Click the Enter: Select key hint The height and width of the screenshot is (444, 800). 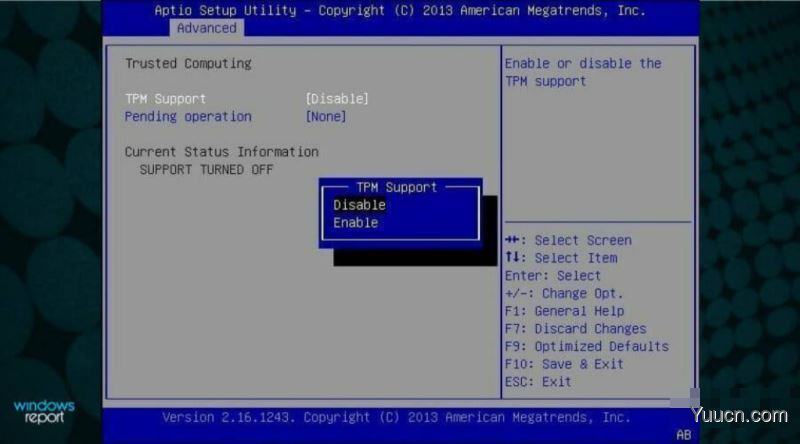[x=553, y=276]
